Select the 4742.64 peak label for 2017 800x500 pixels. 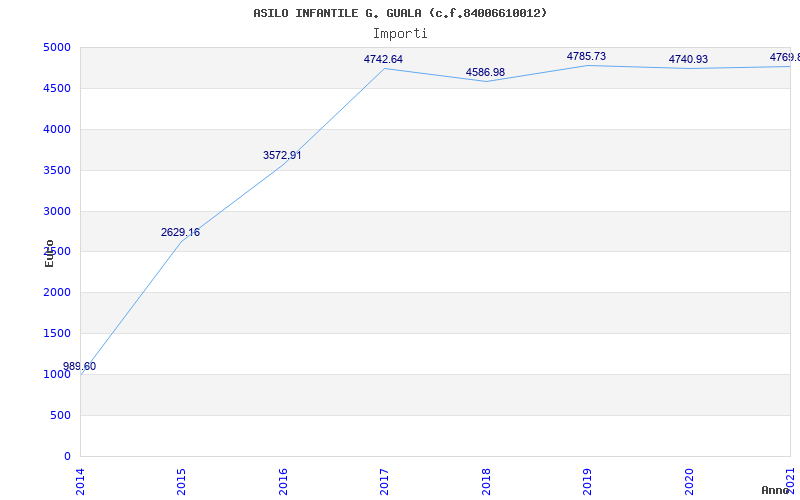383,59
